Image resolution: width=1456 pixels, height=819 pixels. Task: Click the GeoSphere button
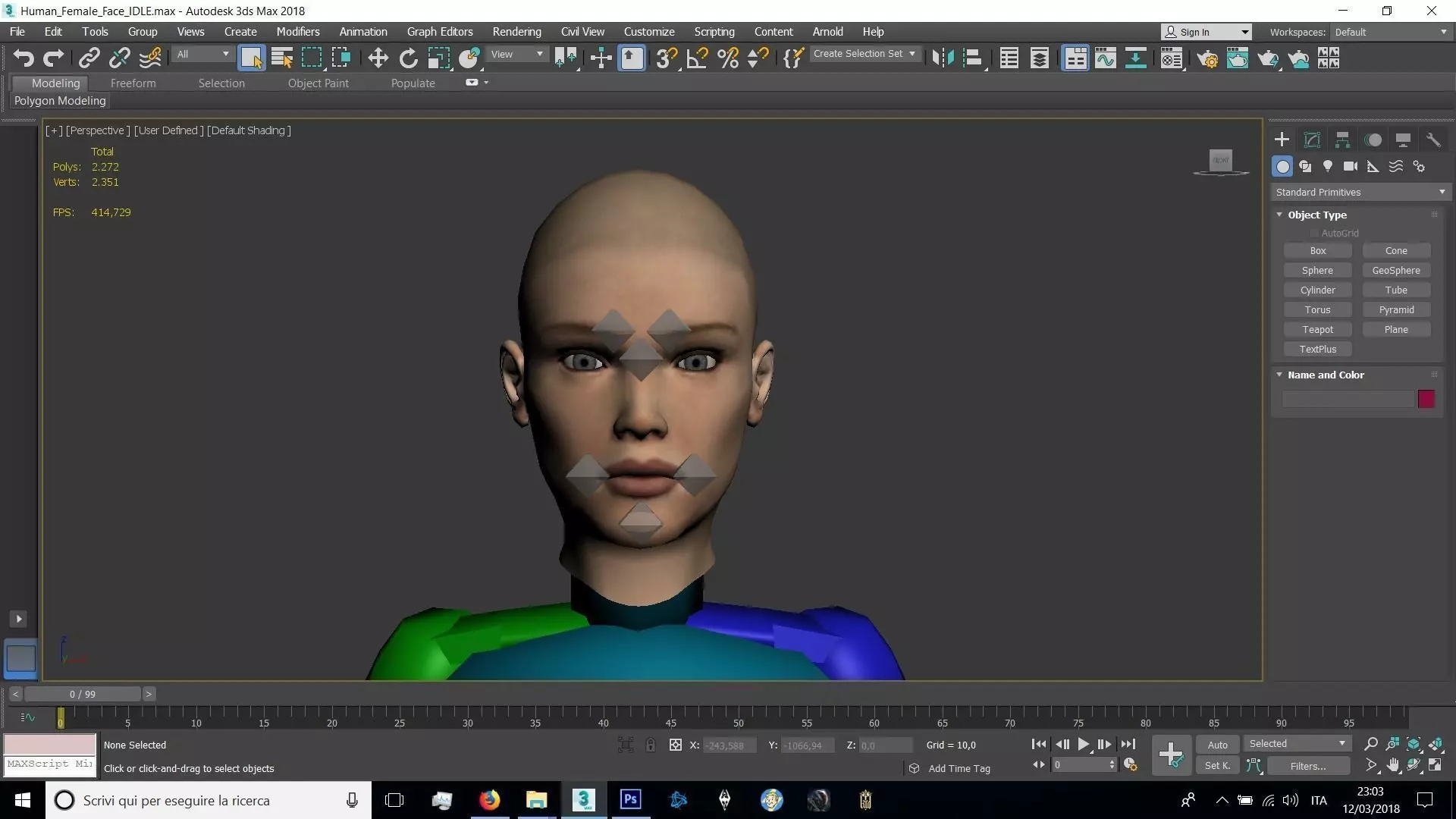(1396, 271)
